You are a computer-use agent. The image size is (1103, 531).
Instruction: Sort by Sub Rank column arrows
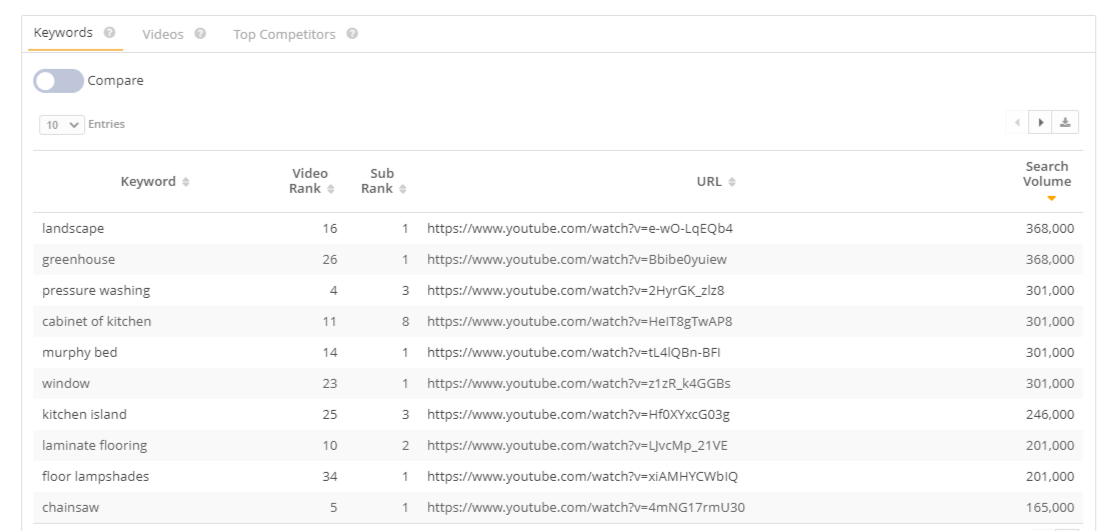pos(402,188)
